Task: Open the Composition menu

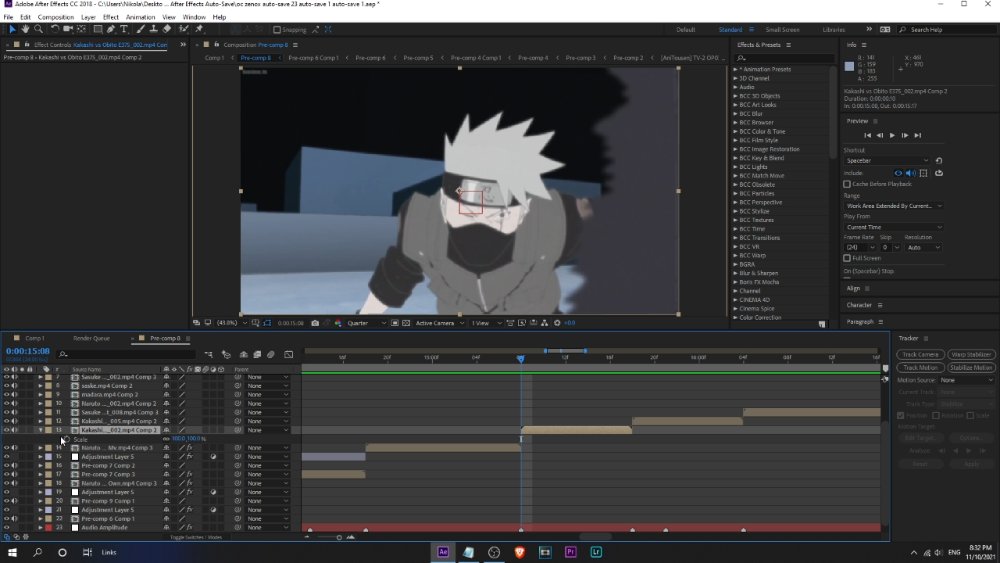Action: [55, 17]
